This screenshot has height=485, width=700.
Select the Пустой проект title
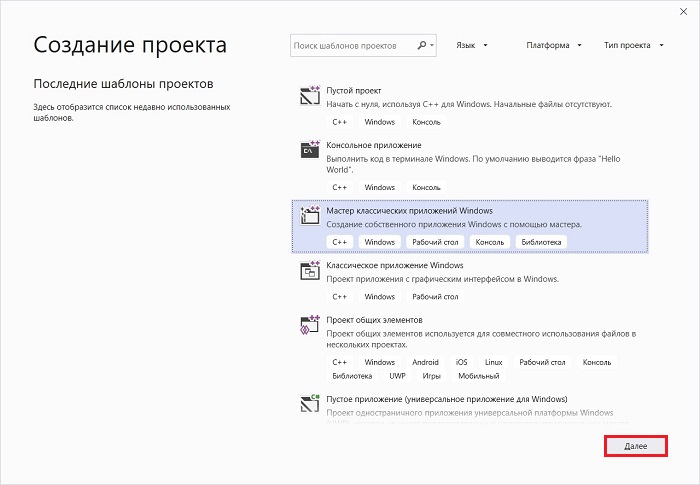[354, 90]
